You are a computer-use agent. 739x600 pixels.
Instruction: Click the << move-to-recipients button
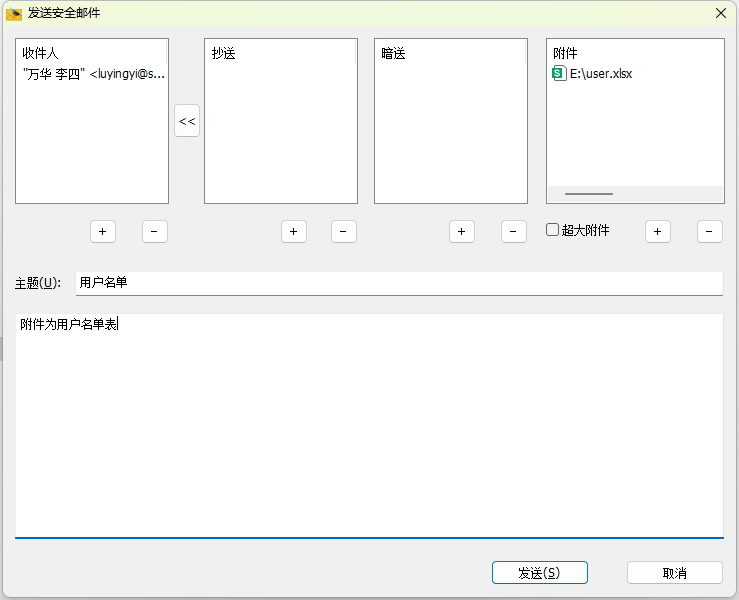point(187,121)
